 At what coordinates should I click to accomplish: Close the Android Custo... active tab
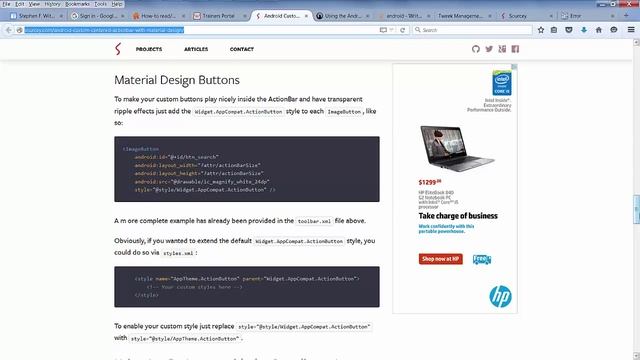306,16
